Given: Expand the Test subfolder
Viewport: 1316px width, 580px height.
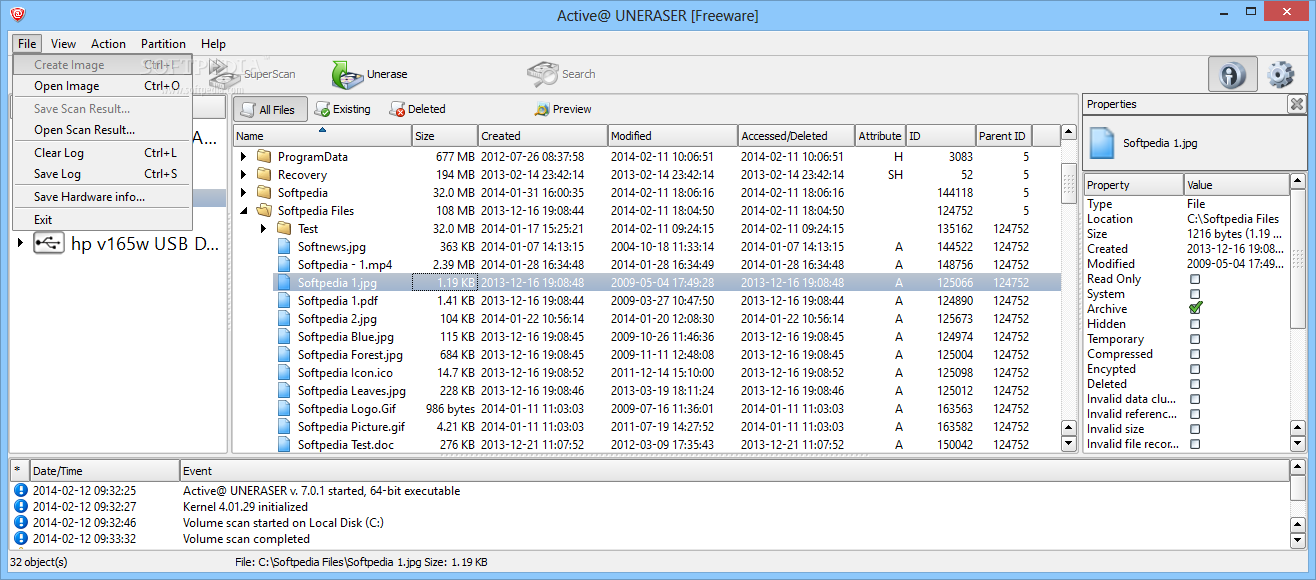Looking at the screenshot, I should (263, 229).
